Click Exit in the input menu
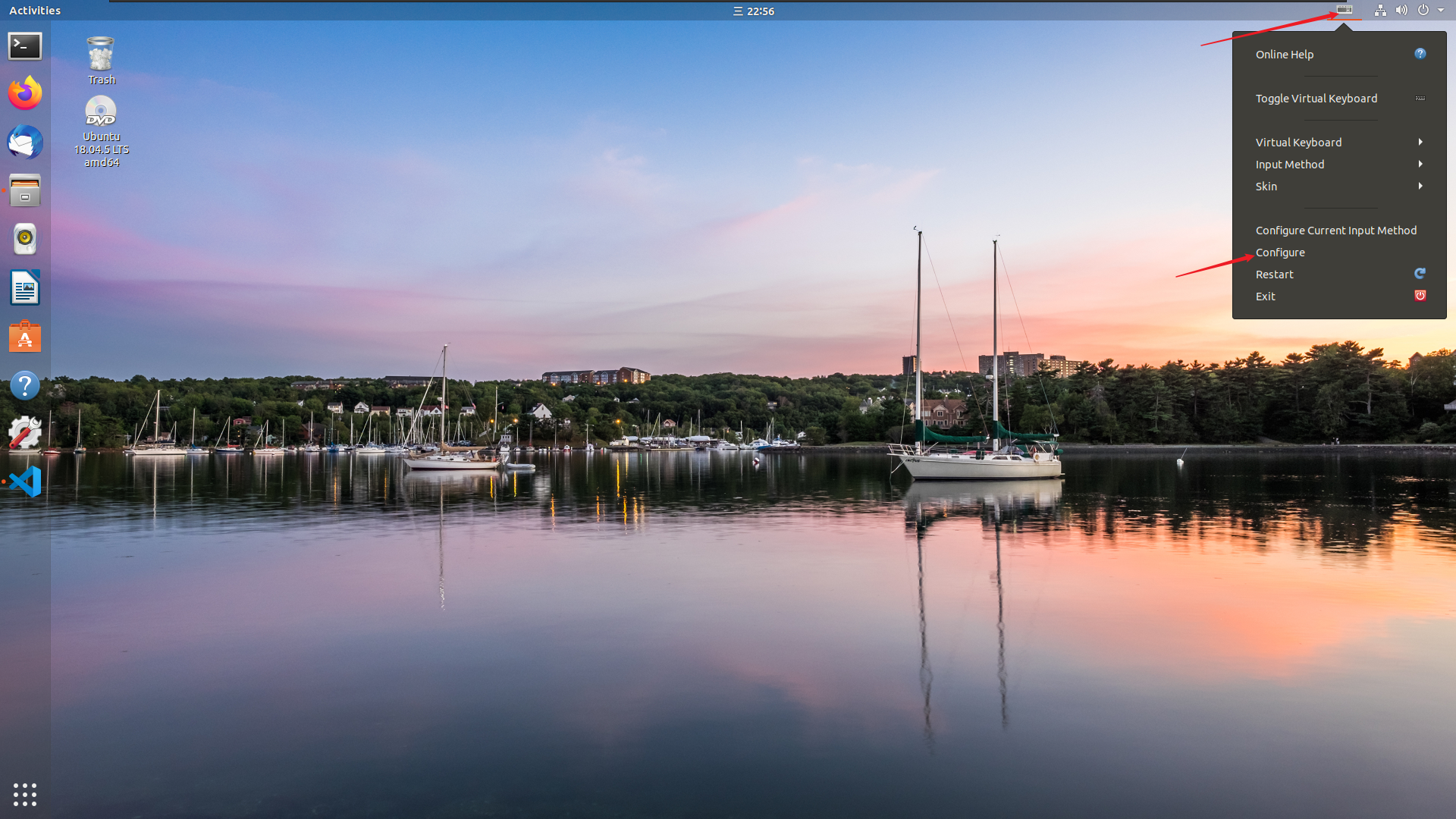 pyautogui.click(x=1266, y=297)
